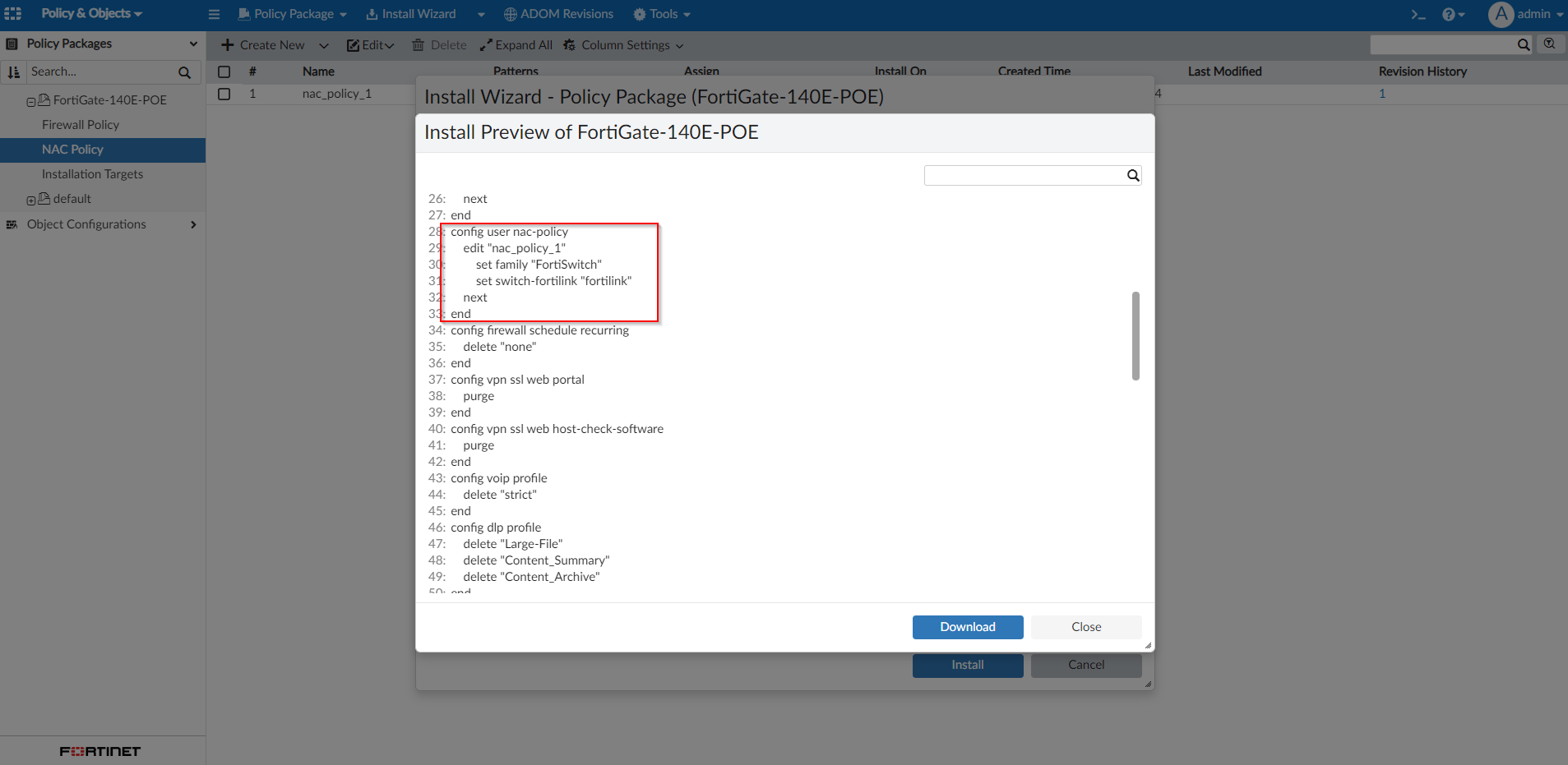This screenshot has height=765, width=1568.
Task: Click line 'set switch-fortilink "fortilink"' in preview
Action: 553,281
